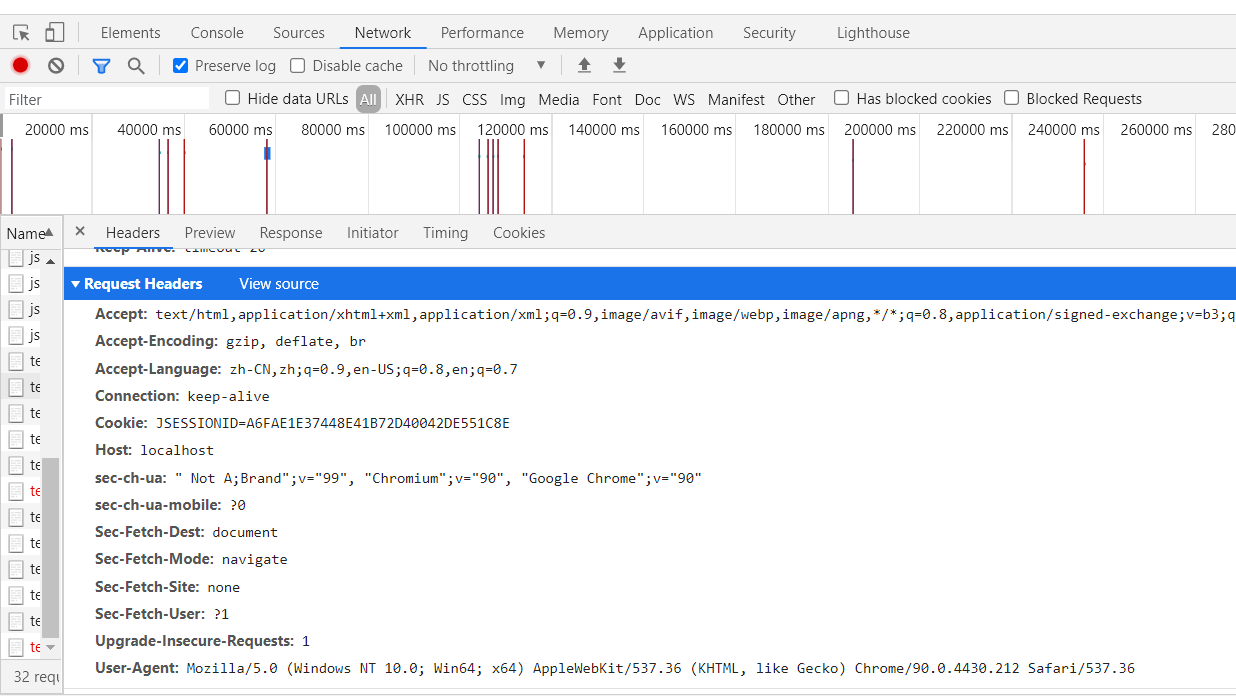Open the Timing details tab
The height and width of the screenshot is (696, 1236).
click(445, 233)
